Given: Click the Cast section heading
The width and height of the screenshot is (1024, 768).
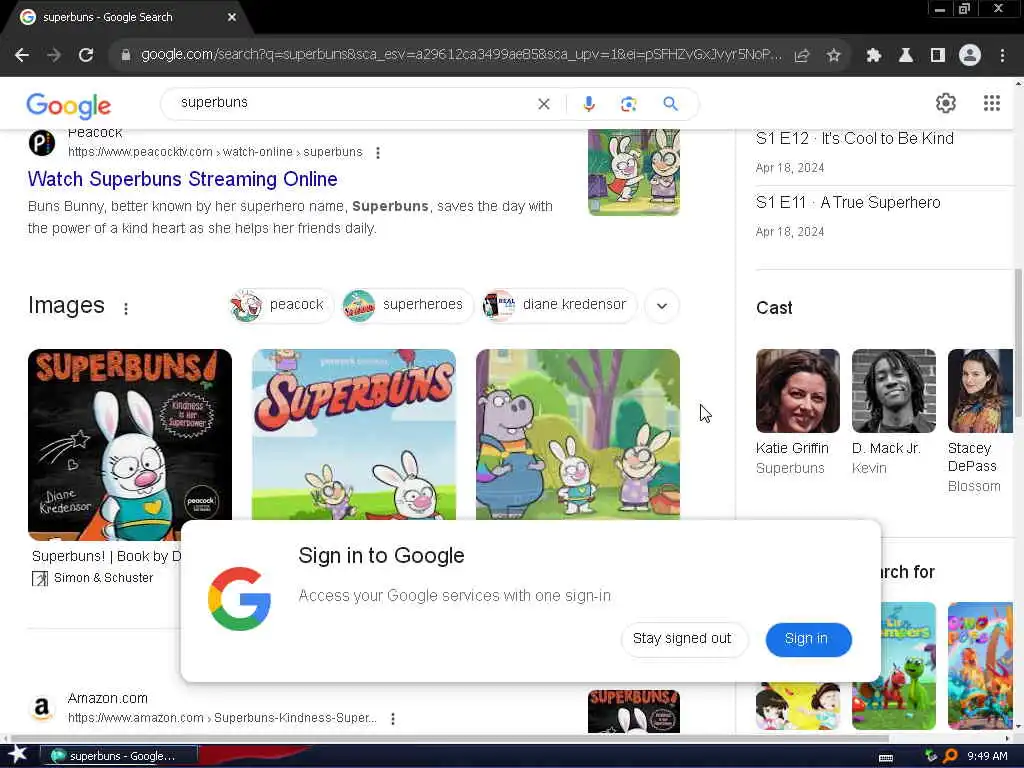Looking at the screenshot, I should [774, 308].
